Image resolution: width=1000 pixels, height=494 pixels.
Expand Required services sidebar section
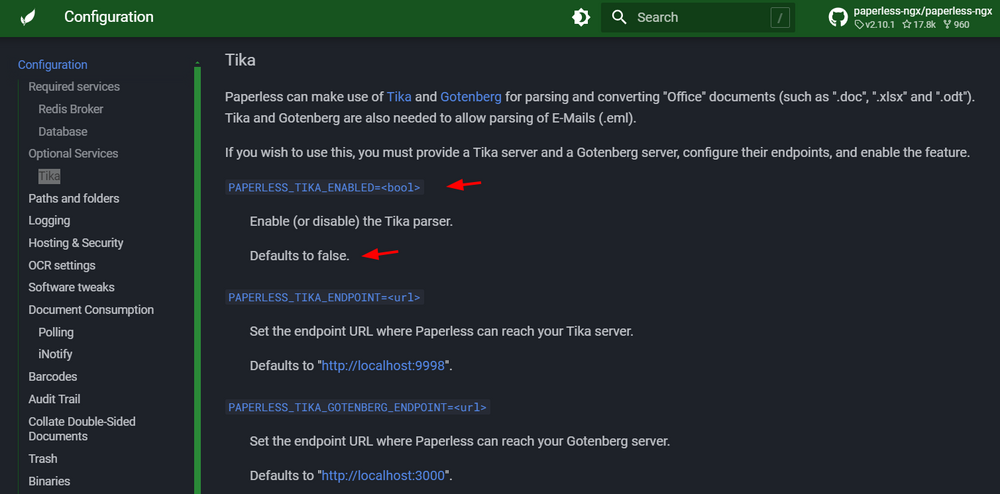pyautogui.click(x=74, y=87)
